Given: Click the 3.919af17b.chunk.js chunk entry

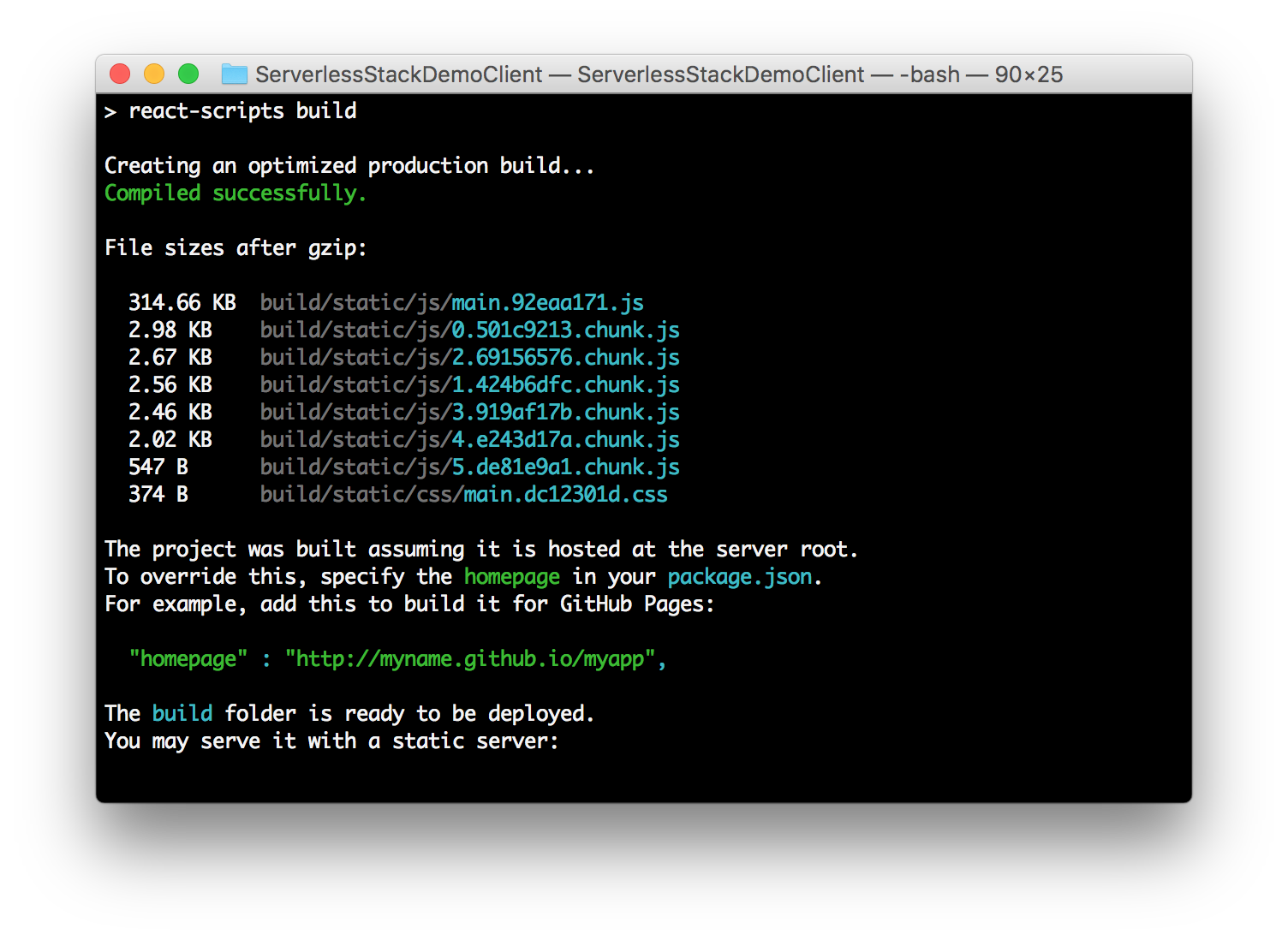Looking at the screenshot, I should (469, 412).
